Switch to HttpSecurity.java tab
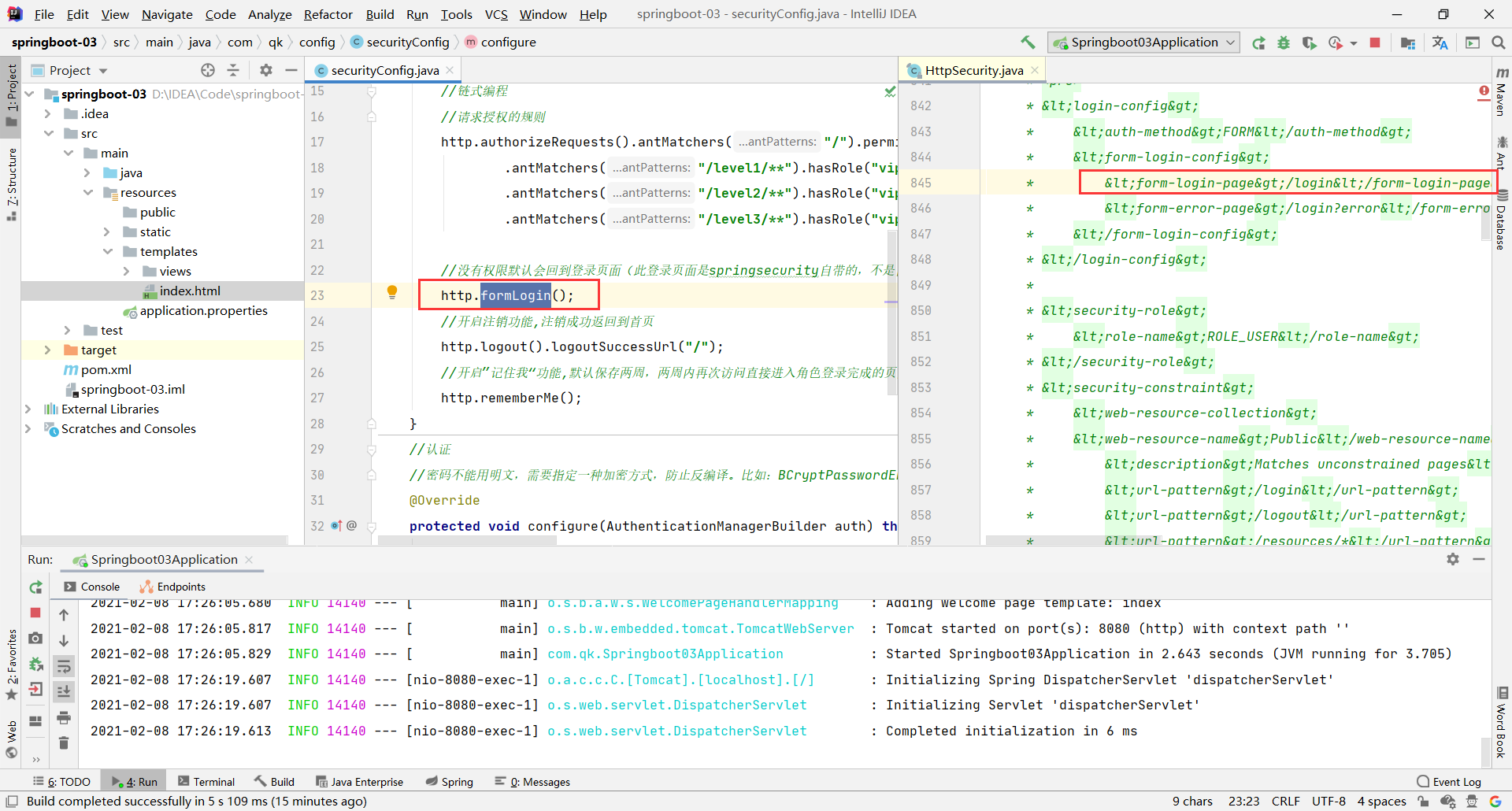 (x=973, y=70)
